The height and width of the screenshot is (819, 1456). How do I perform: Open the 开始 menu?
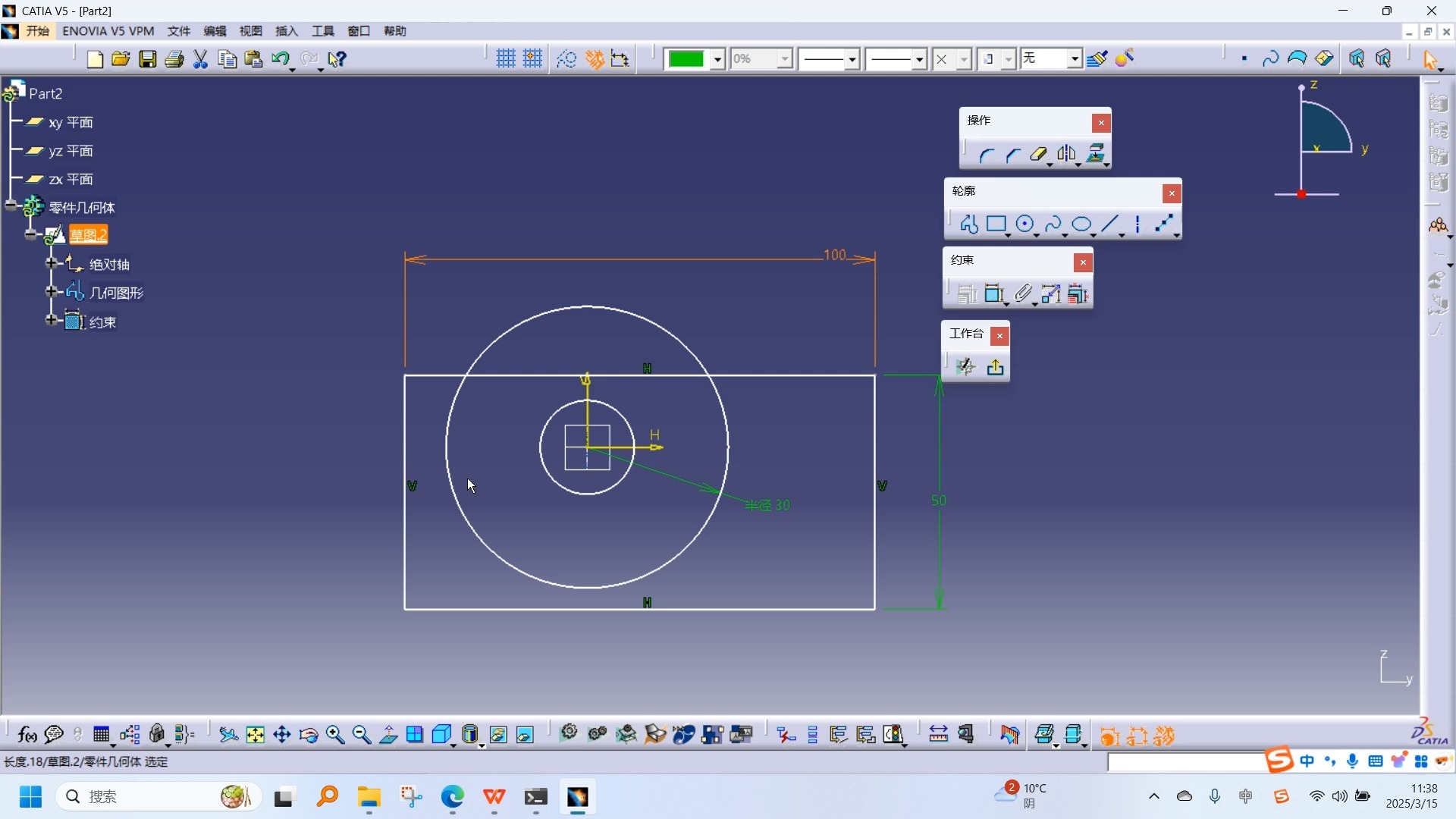tap(37, 31)
